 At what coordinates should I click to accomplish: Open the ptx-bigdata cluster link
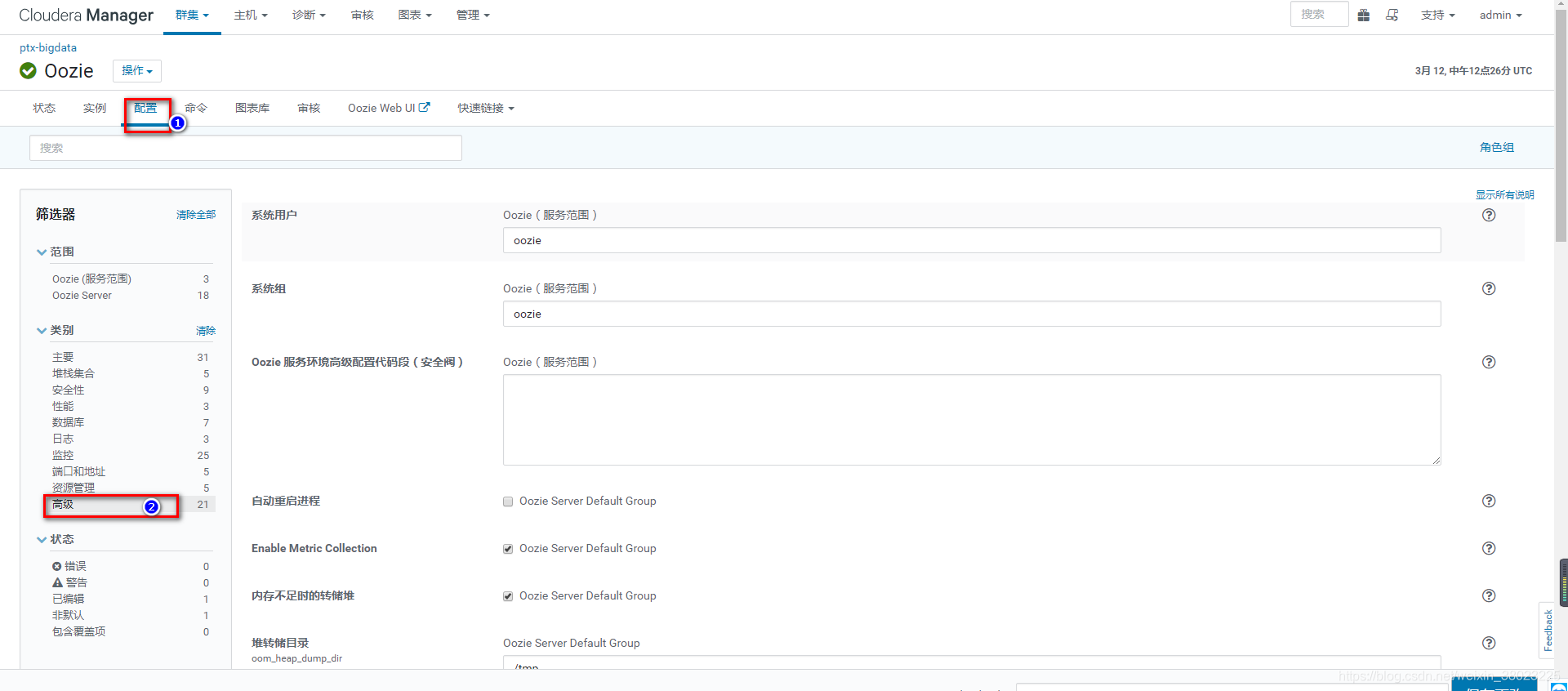(x=48, y=47)
